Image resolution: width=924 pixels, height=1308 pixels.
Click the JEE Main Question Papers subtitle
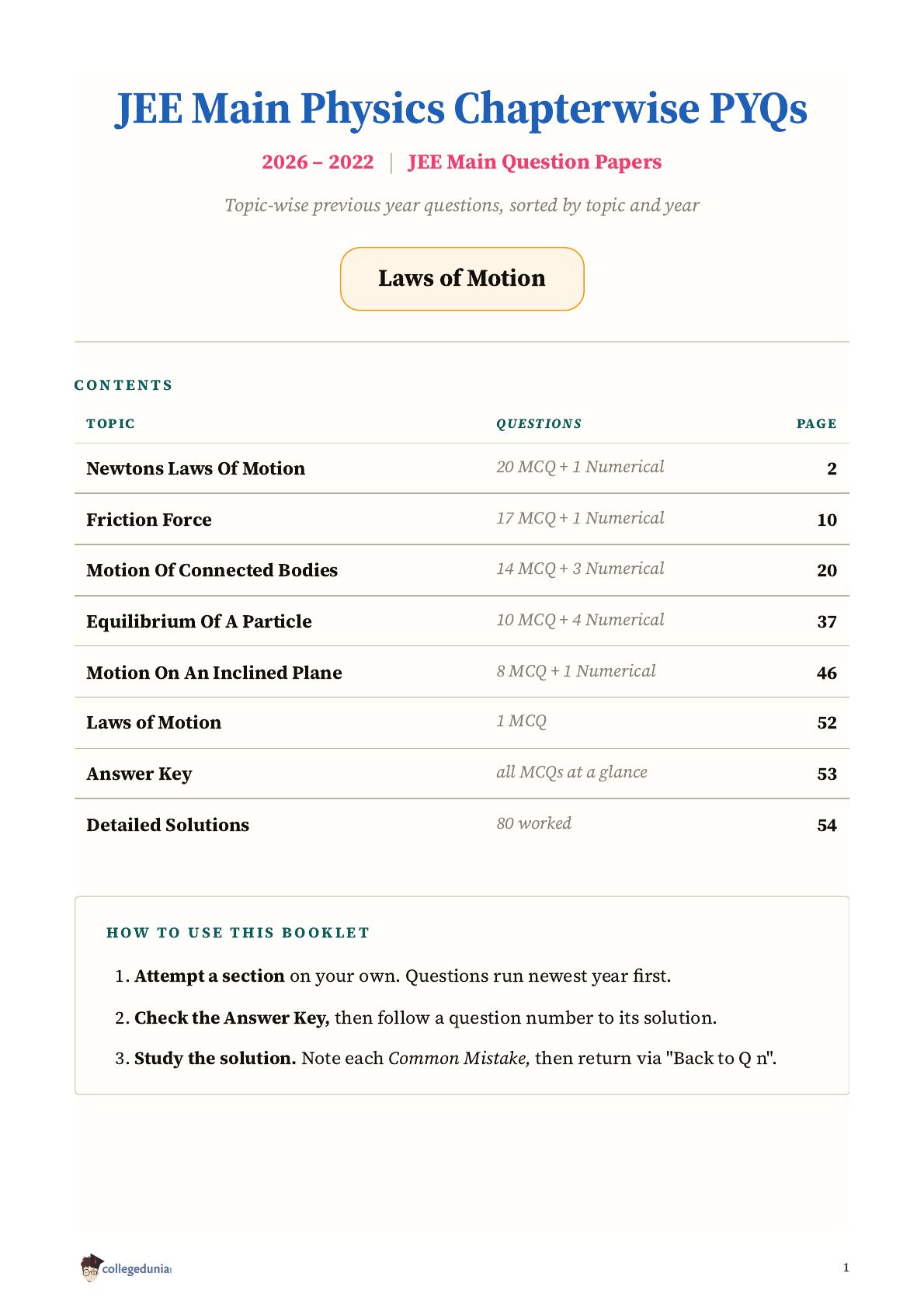pos(535,162)
